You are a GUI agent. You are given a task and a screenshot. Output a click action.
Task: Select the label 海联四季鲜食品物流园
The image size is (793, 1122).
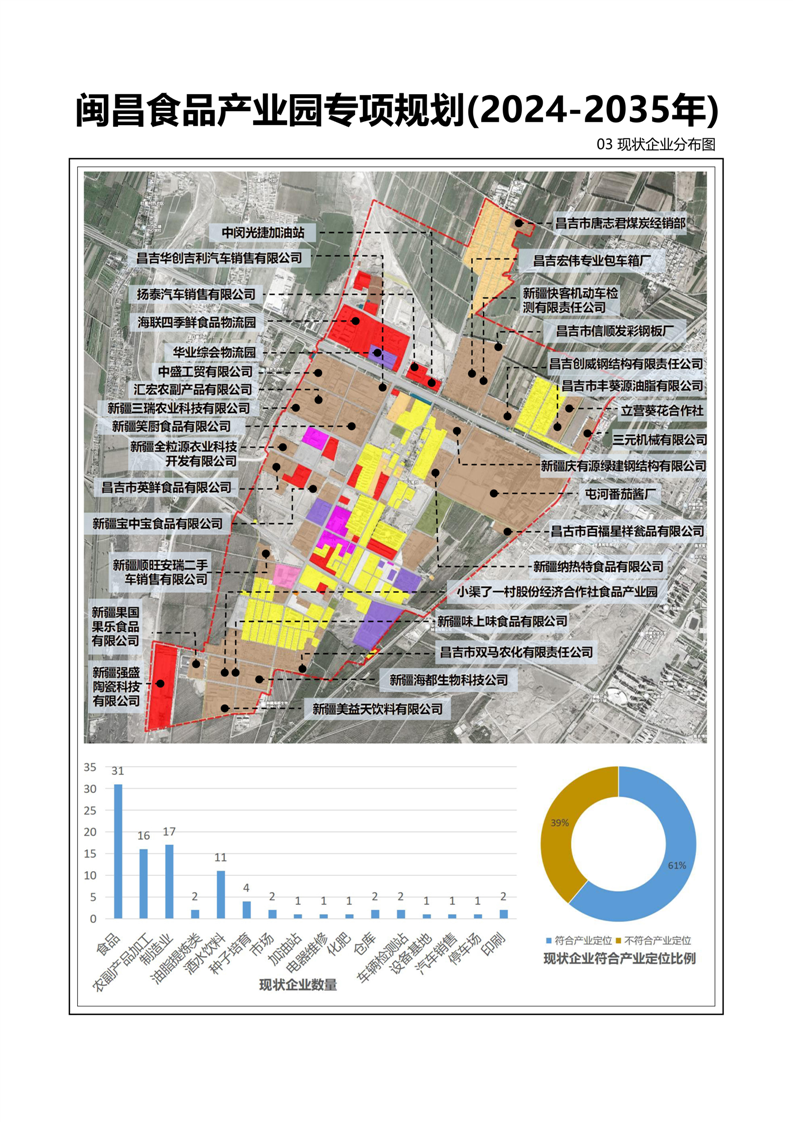coord(196,323)
